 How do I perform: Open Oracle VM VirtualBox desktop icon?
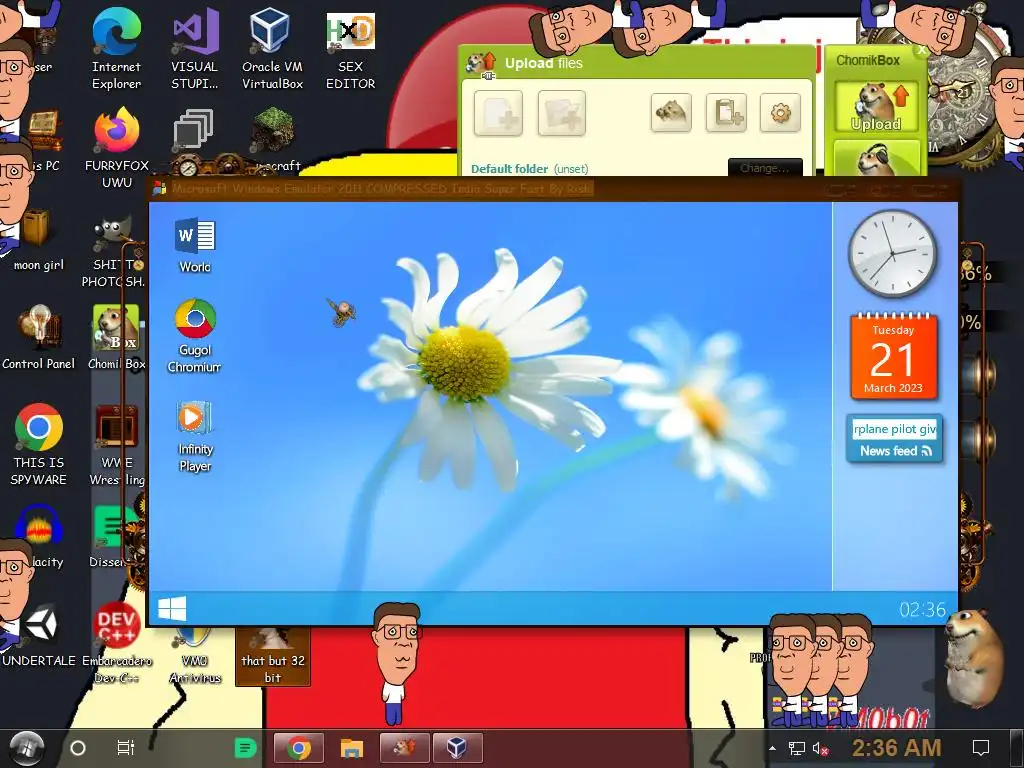coord(272,49)
